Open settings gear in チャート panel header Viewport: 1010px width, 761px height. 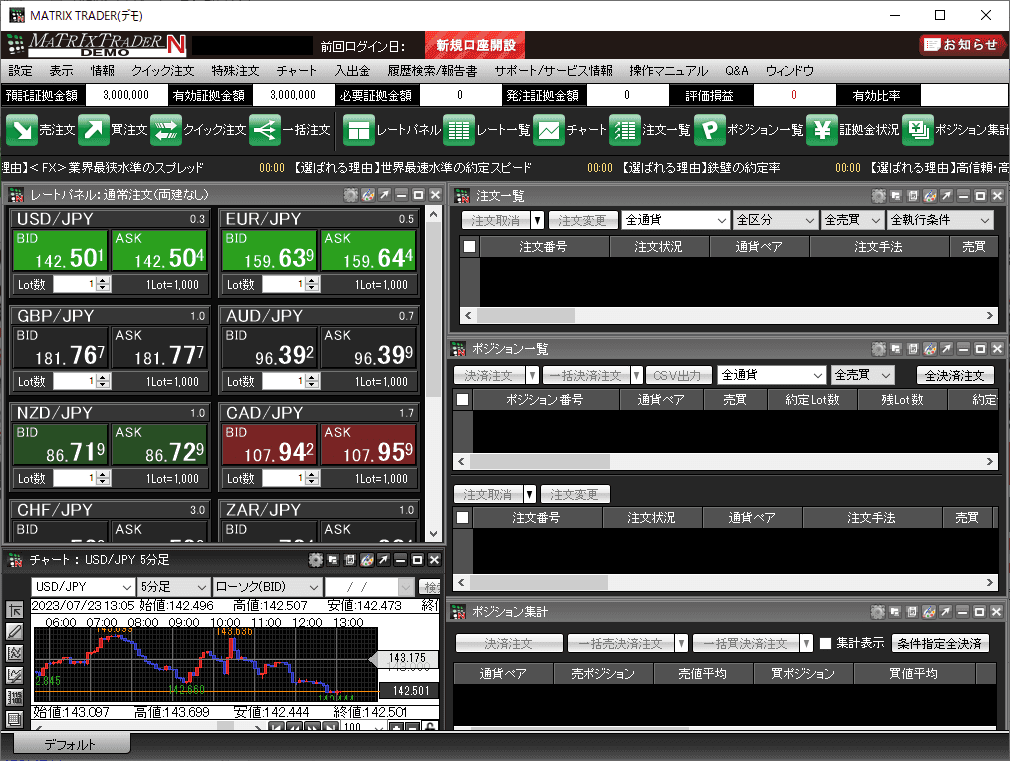(x=316, y=560)
